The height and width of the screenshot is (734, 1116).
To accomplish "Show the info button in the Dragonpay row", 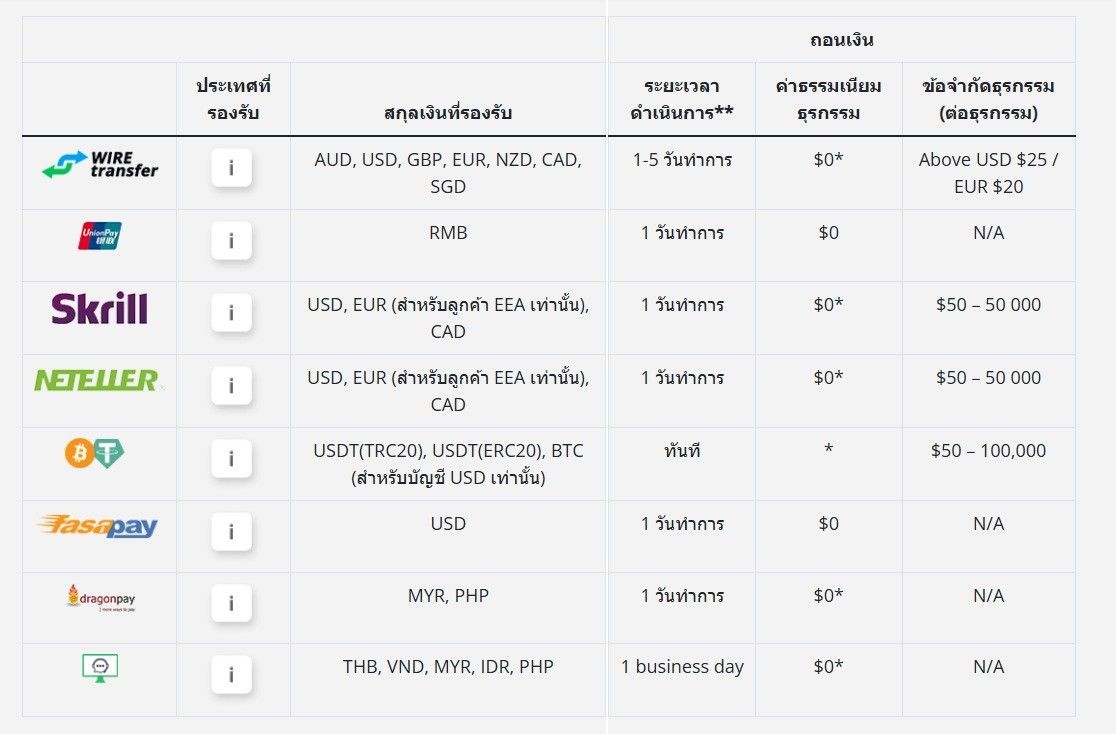I will tap(231, 604).
